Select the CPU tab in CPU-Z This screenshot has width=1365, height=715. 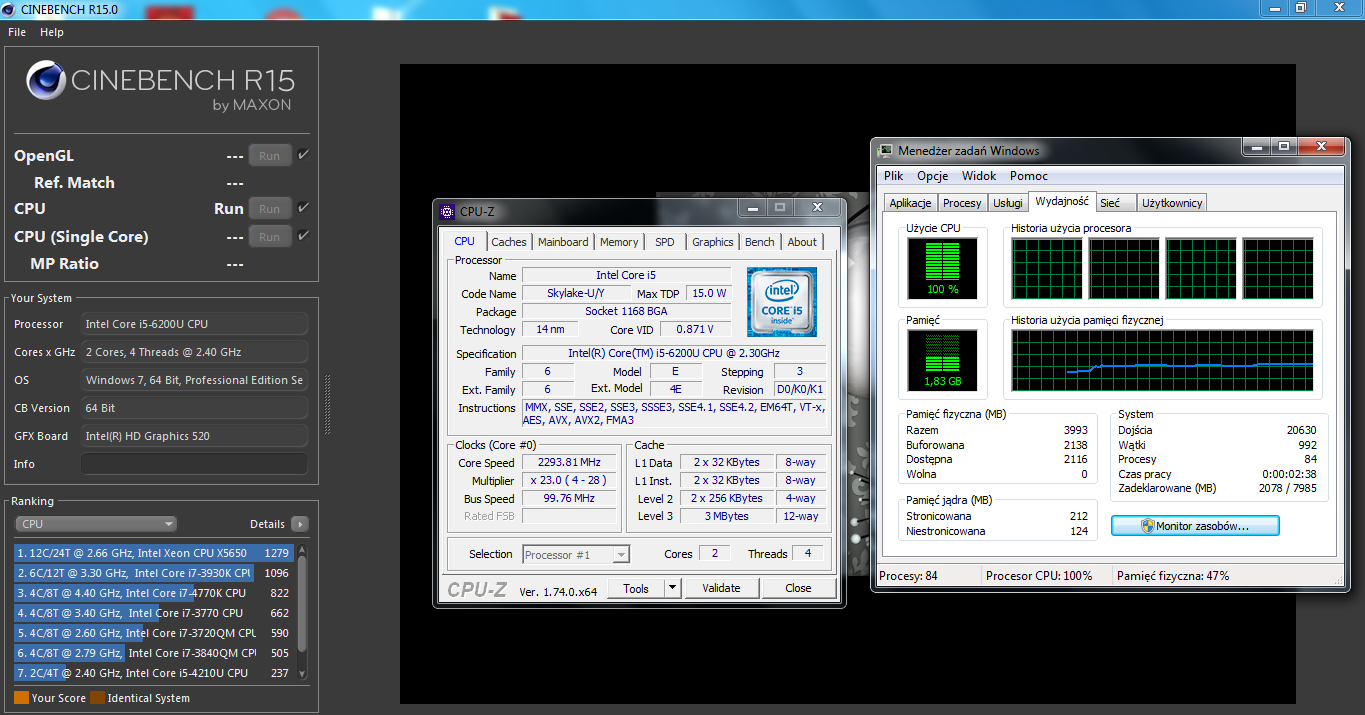point(465,241)
